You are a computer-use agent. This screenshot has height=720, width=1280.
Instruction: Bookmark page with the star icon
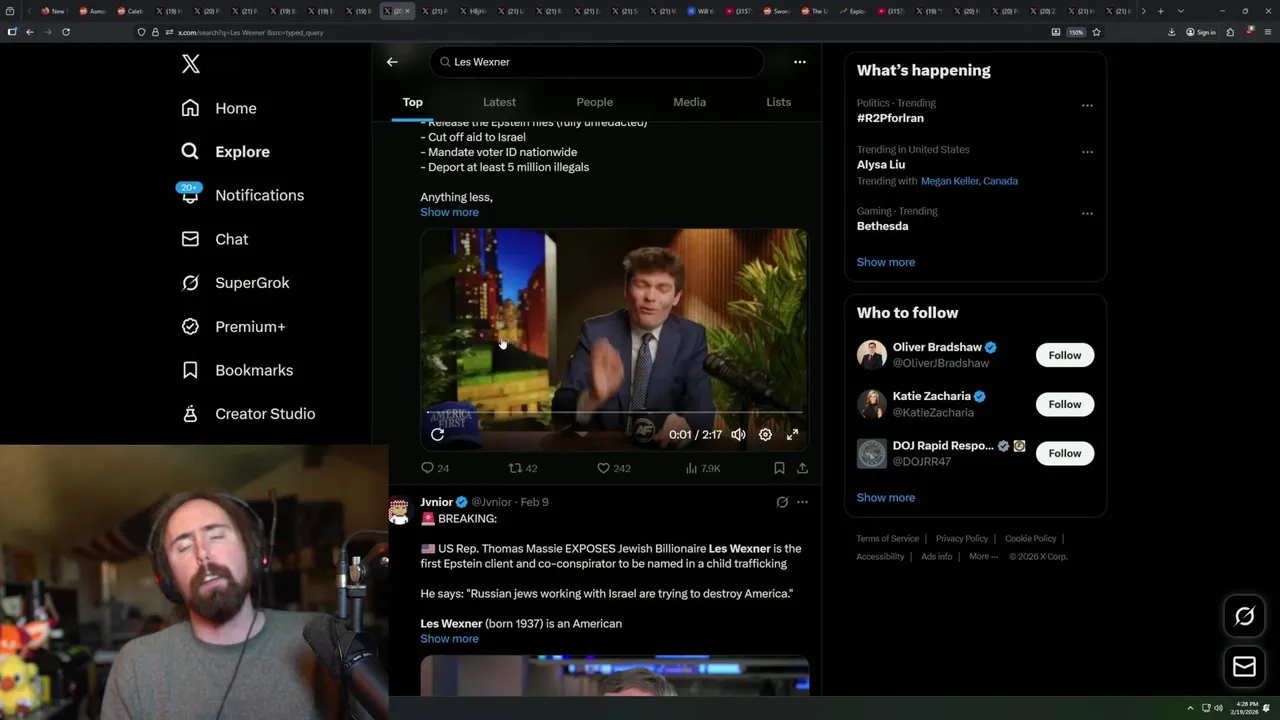1097,32
